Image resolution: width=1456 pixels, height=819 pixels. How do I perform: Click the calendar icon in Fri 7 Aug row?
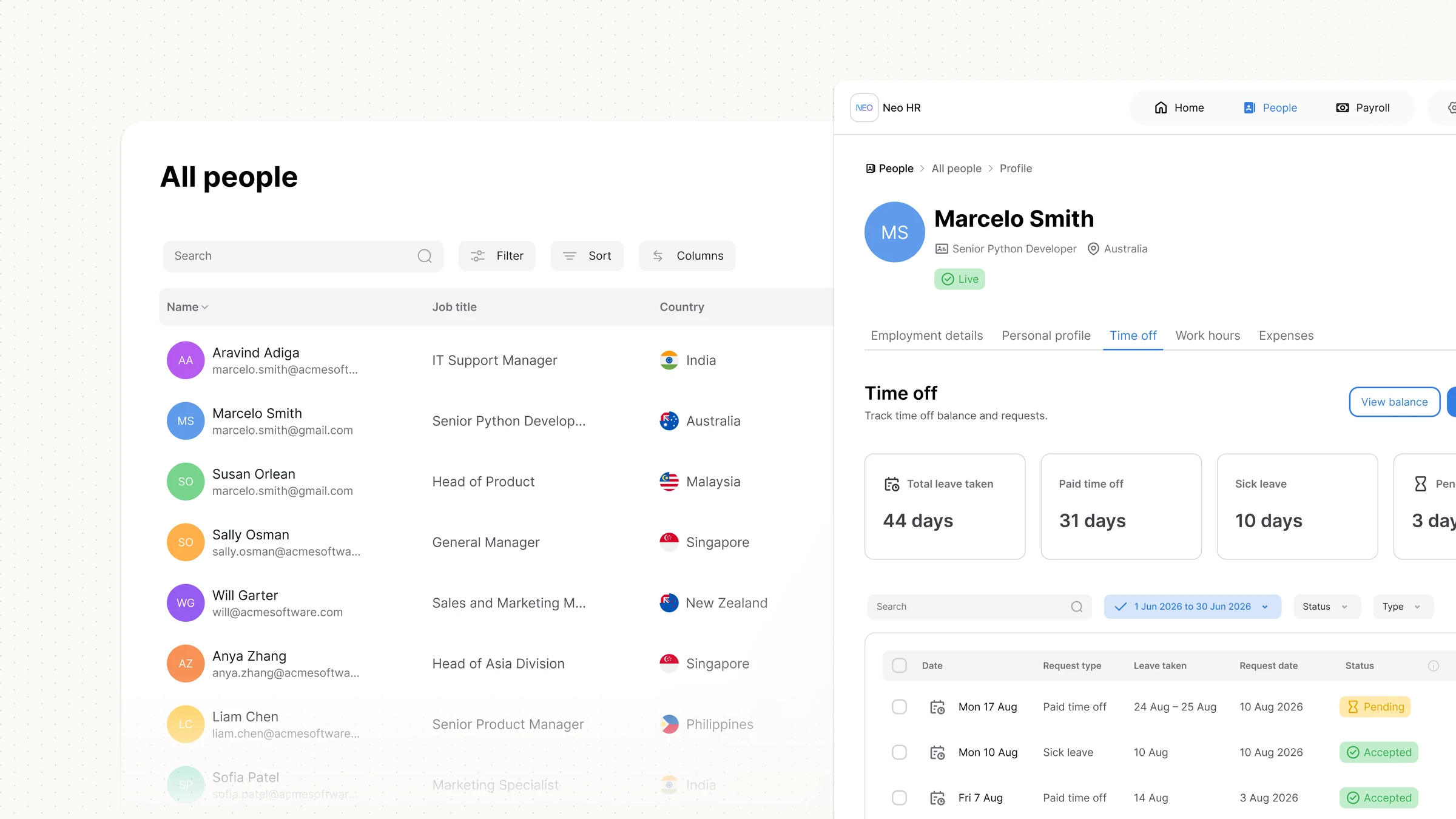[x=937, y=798]
